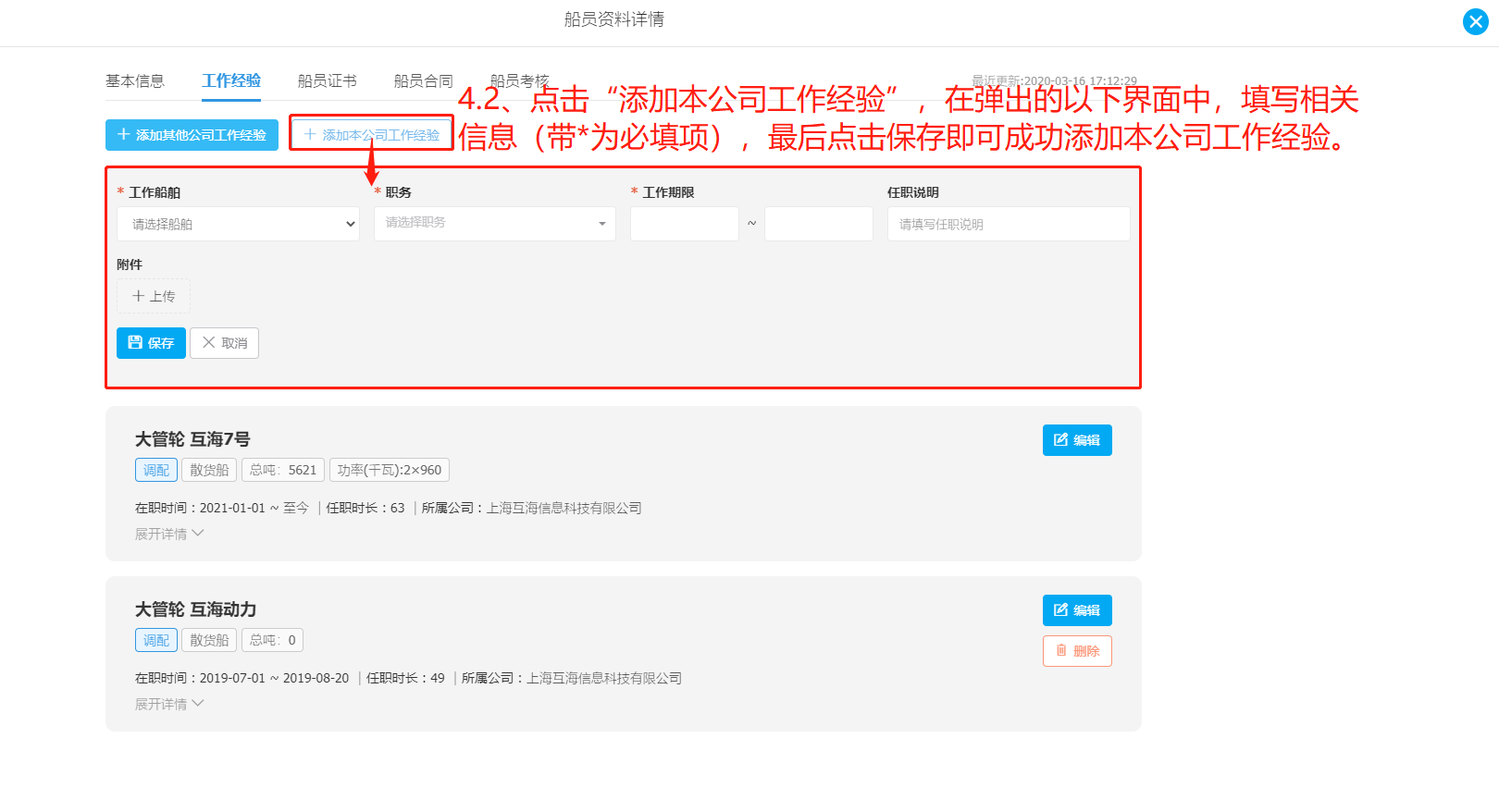The height and width of the screenshot is (812, 1499).
Task: Open the 船员考核 tab
Action: tap(519, 80)
